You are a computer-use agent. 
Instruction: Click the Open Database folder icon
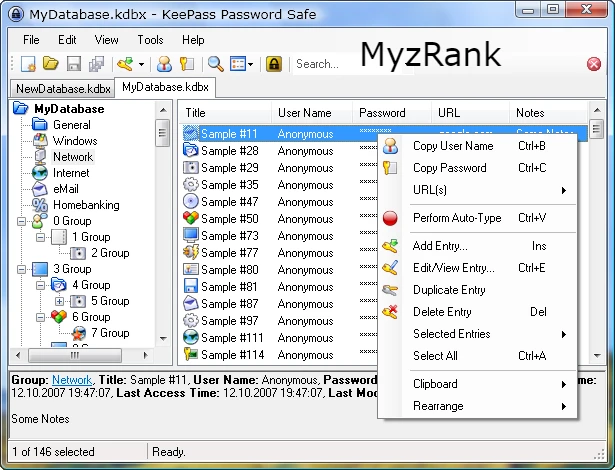point(51,64)
